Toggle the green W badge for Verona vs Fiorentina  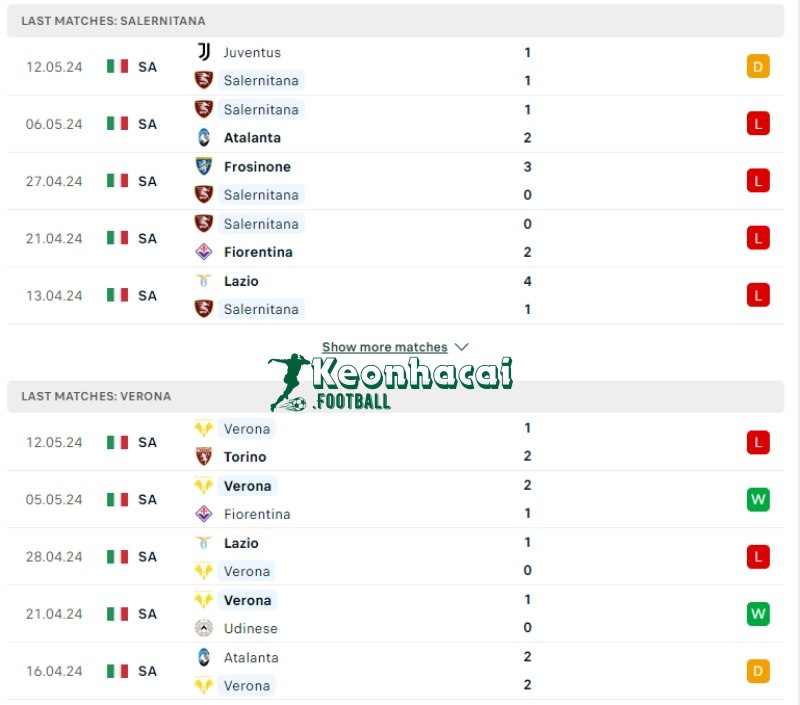coord(758,499)
